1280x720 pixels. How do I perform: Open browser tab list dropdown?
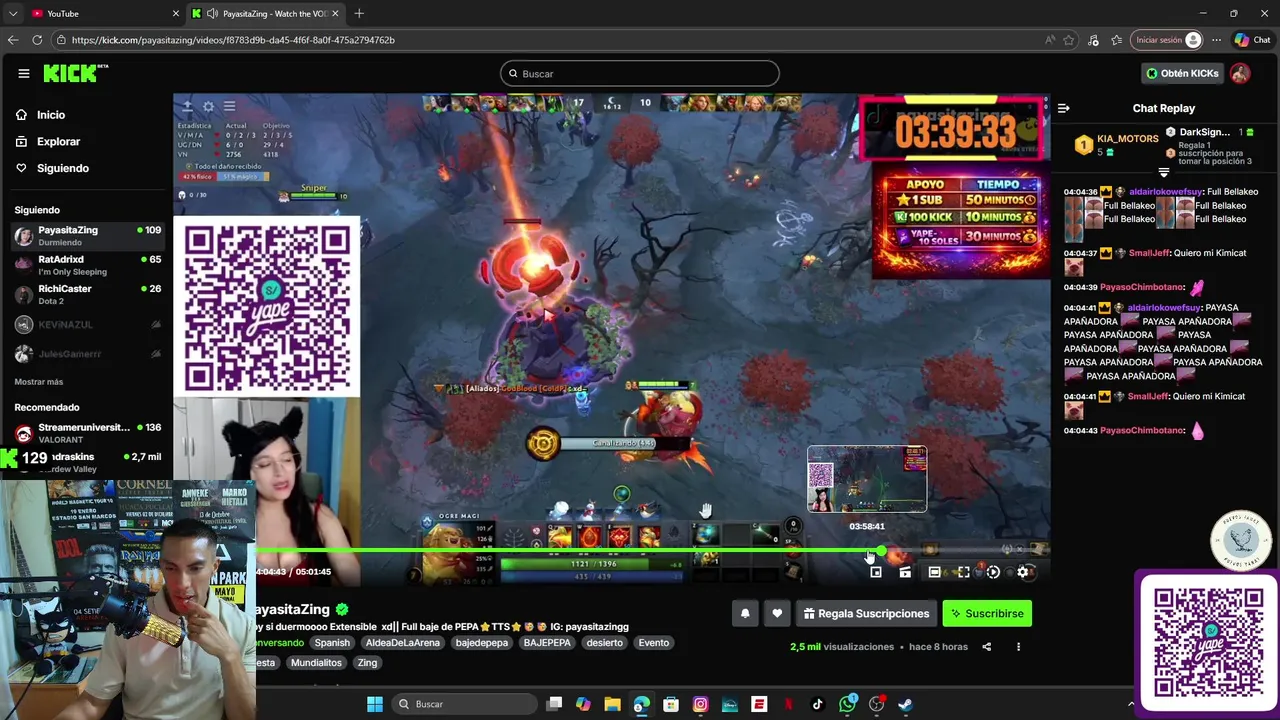[x=13, y=13]
